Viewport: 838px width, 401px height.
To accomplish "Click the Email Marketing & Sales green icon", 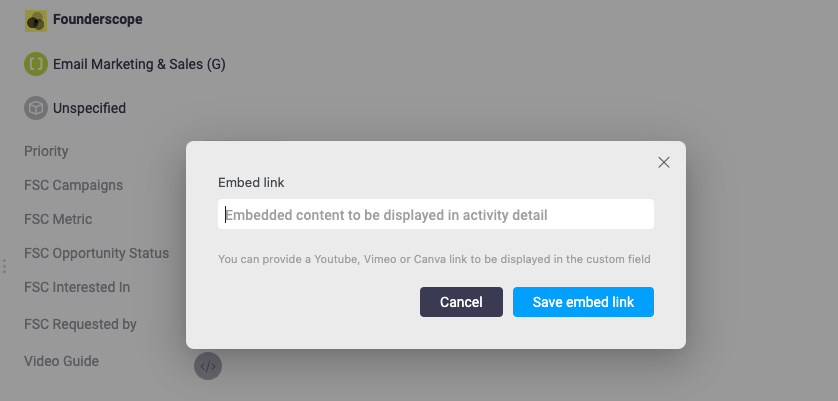I will (x=36, y=64).
